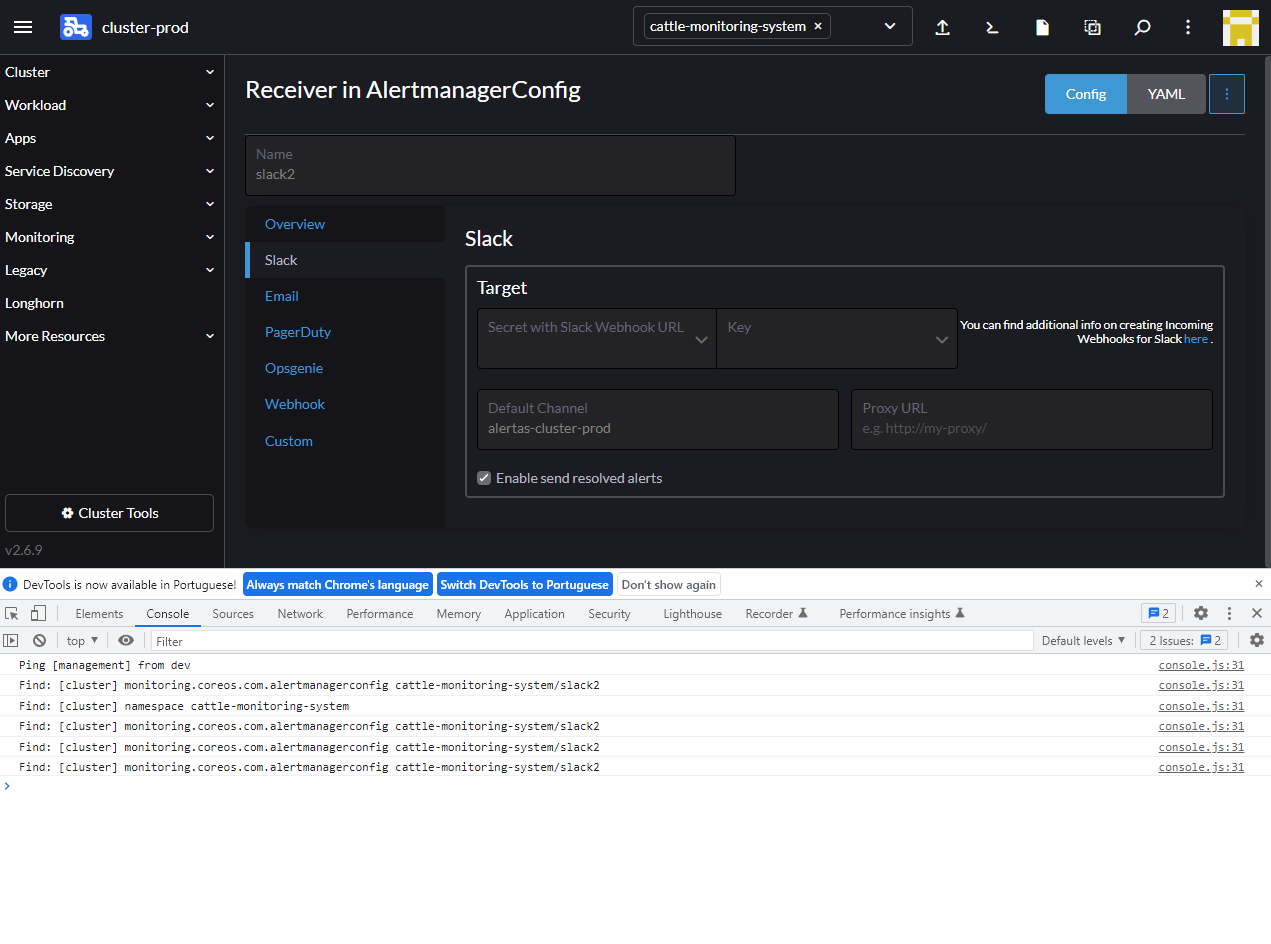This screenshot has width=1271, height=944.
Task: Open the header kebab menu icon
Action: pos(1187,27)
